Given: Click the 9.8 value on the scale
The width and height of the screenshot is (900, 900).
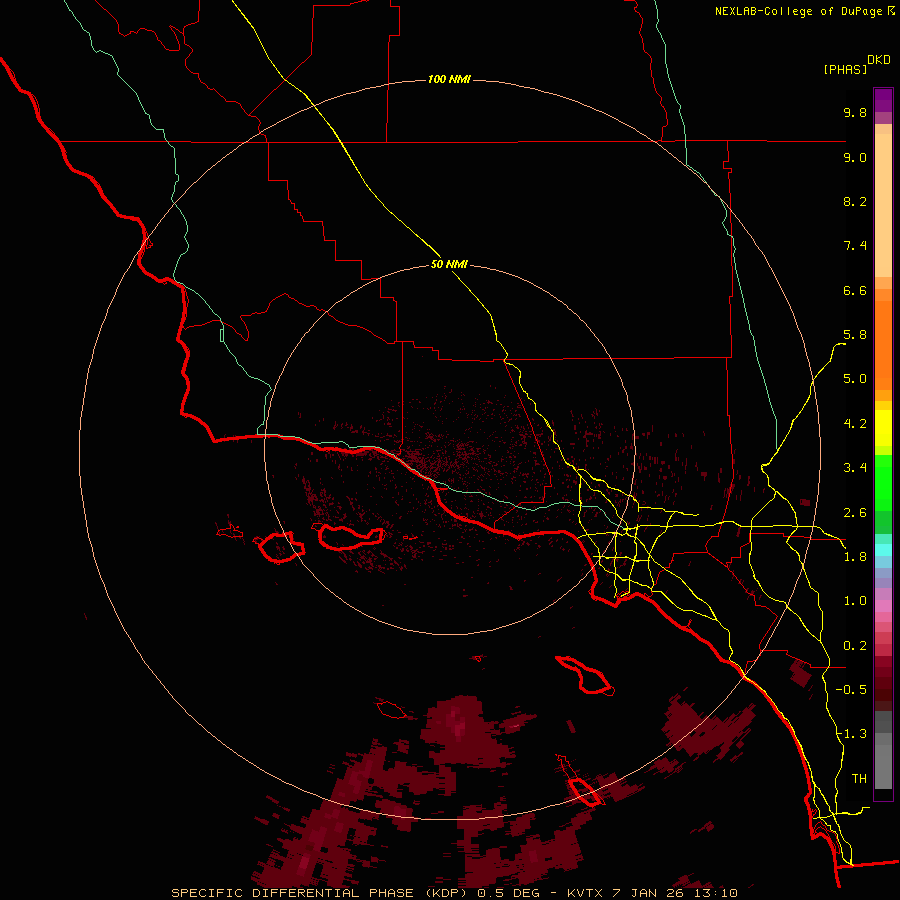Looking at the screenshot, I should [855, 112].
